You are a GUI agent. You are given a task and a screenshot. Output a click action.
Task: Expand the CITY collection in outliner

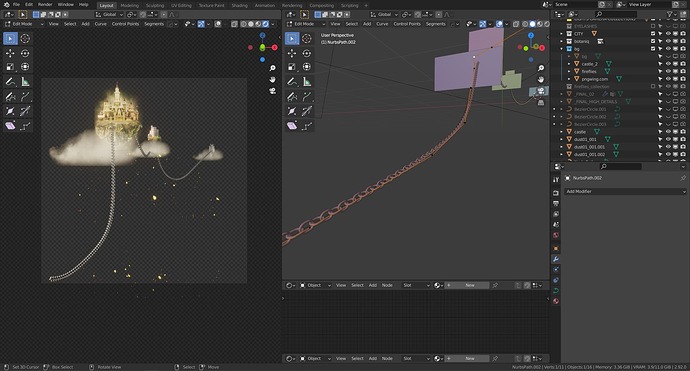[562, 33]
